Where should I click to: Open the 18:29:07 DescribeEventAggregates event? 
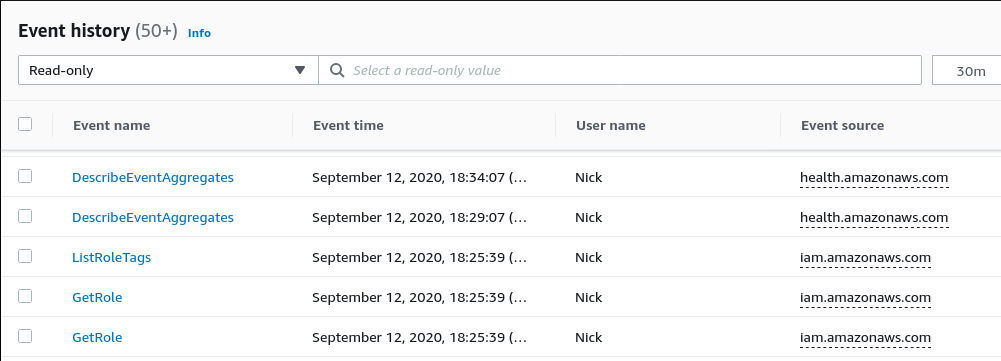[153, 218]
